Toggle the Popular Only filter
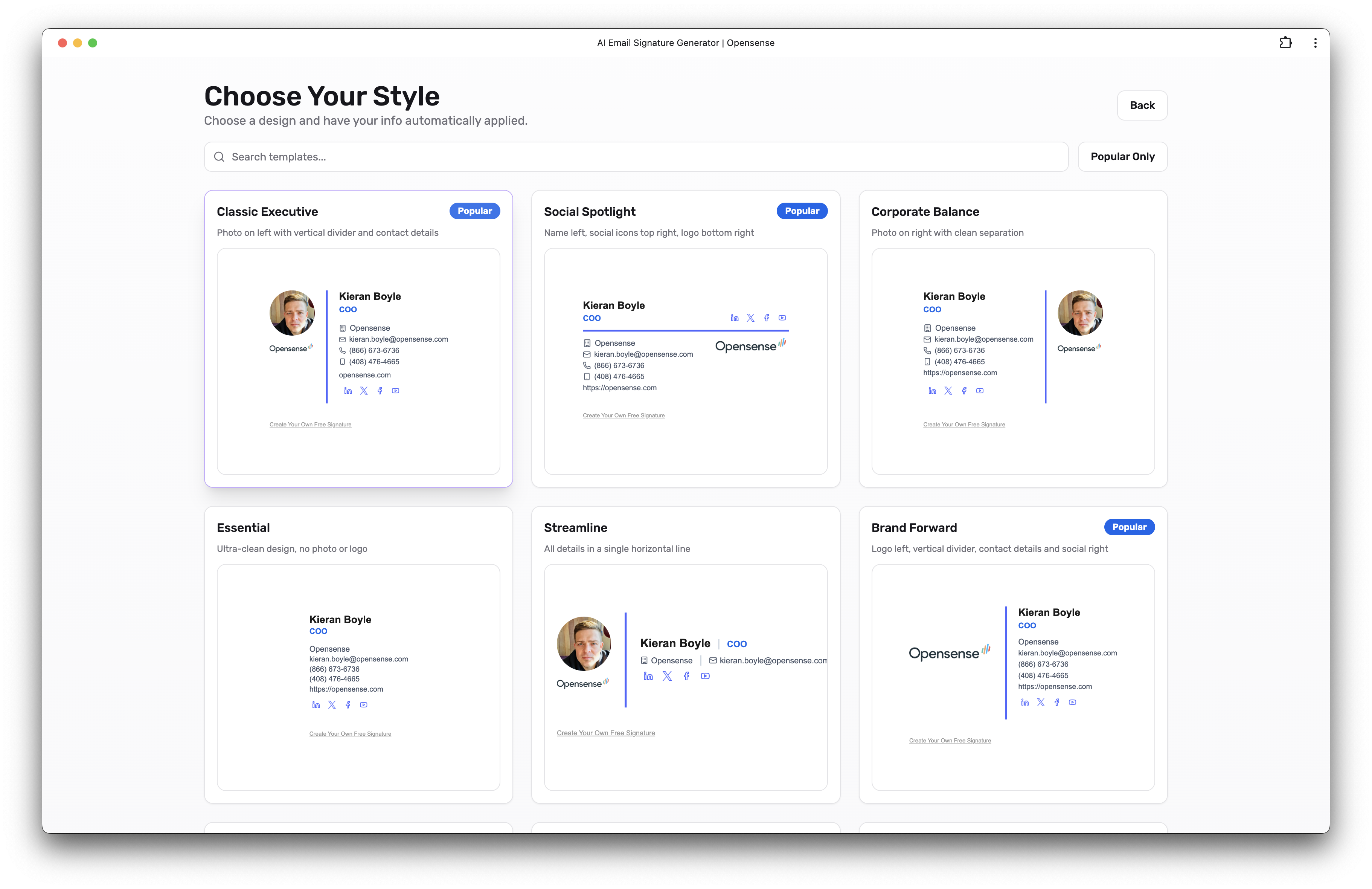Screen dimensions: 1372x889 [x=1122, y=156]
